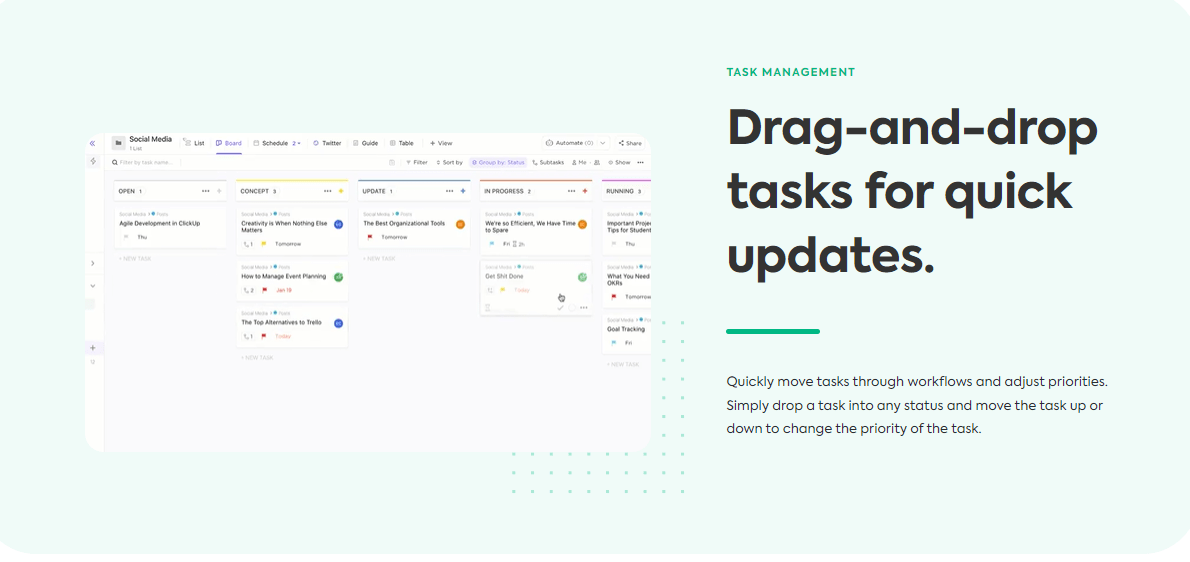Open the Filter options
The height and width of the screenshot is (562, 1190).
coord(417,162)
